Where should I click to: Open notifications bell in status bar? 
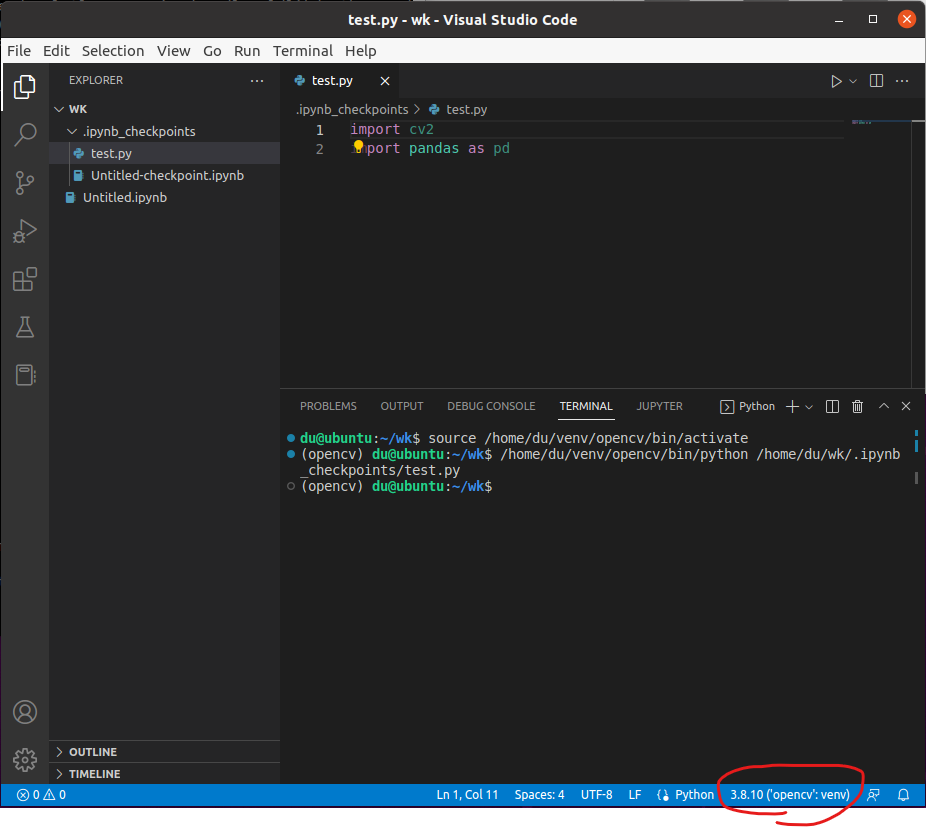(903, 795)
